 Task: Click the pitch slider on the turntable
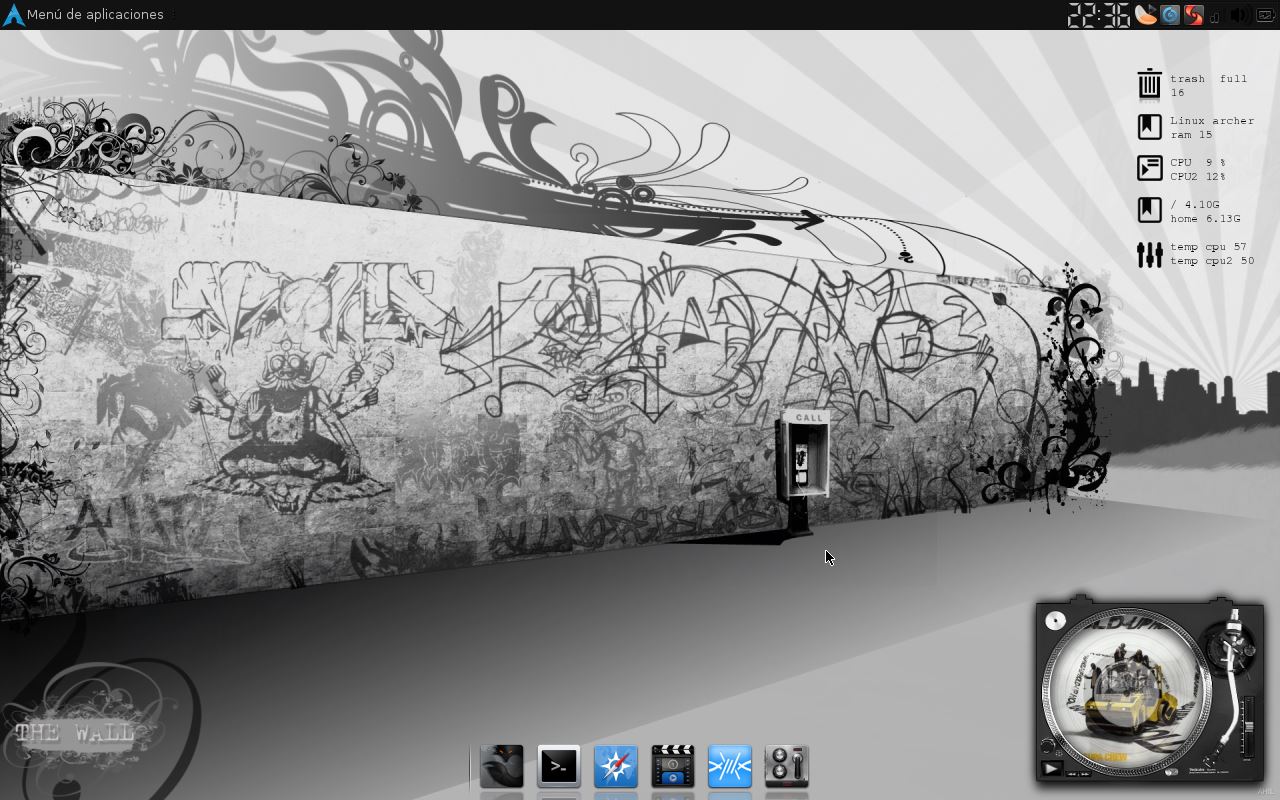[1249, 728]
